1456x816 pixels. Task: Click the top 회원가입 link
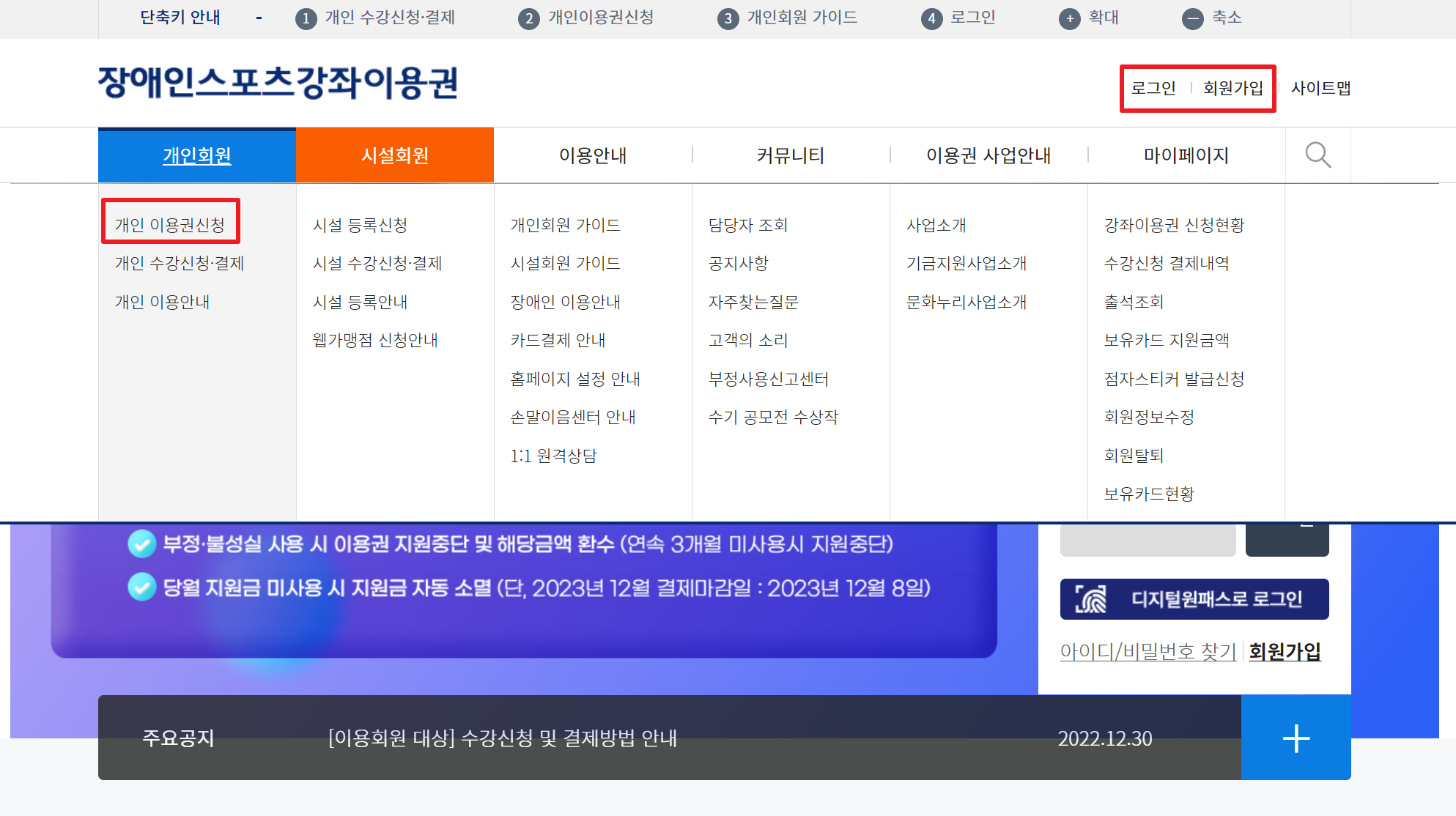pos(1233,88)
